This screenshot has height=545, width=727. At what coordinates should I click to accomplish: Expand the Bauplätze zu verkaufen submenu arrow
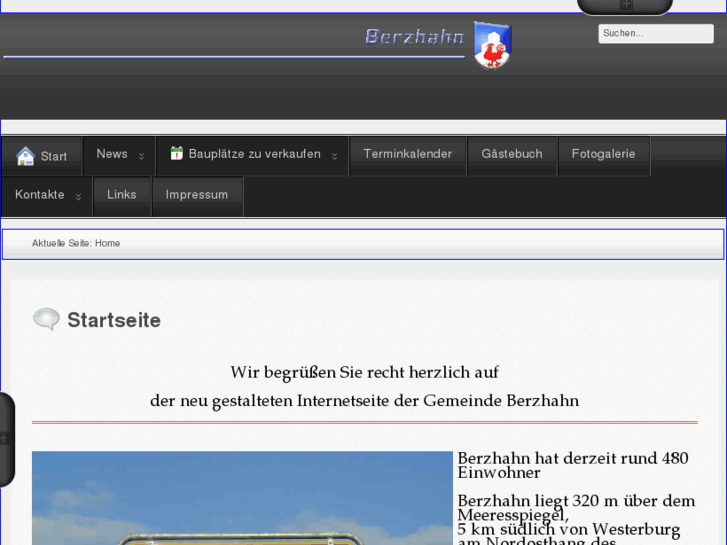334,156
